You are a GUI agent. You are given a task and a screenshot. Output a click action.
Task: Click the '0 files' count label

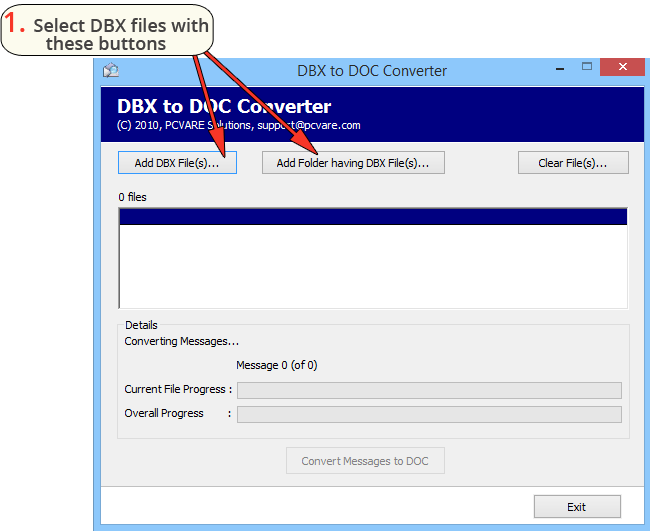(x=132, y=197)
